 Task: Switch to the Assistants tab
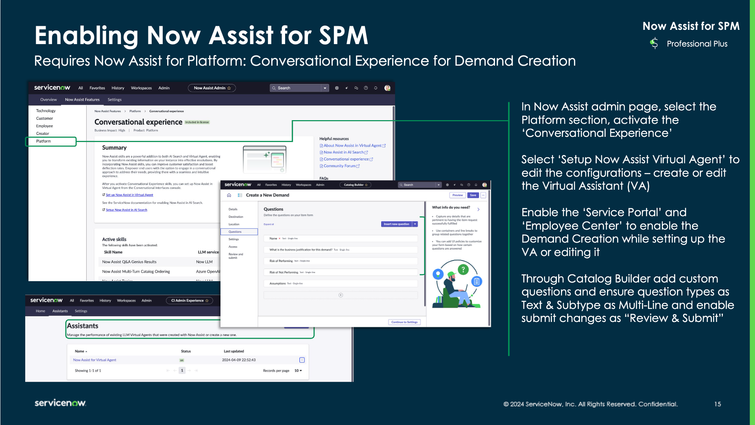[60, 311]
